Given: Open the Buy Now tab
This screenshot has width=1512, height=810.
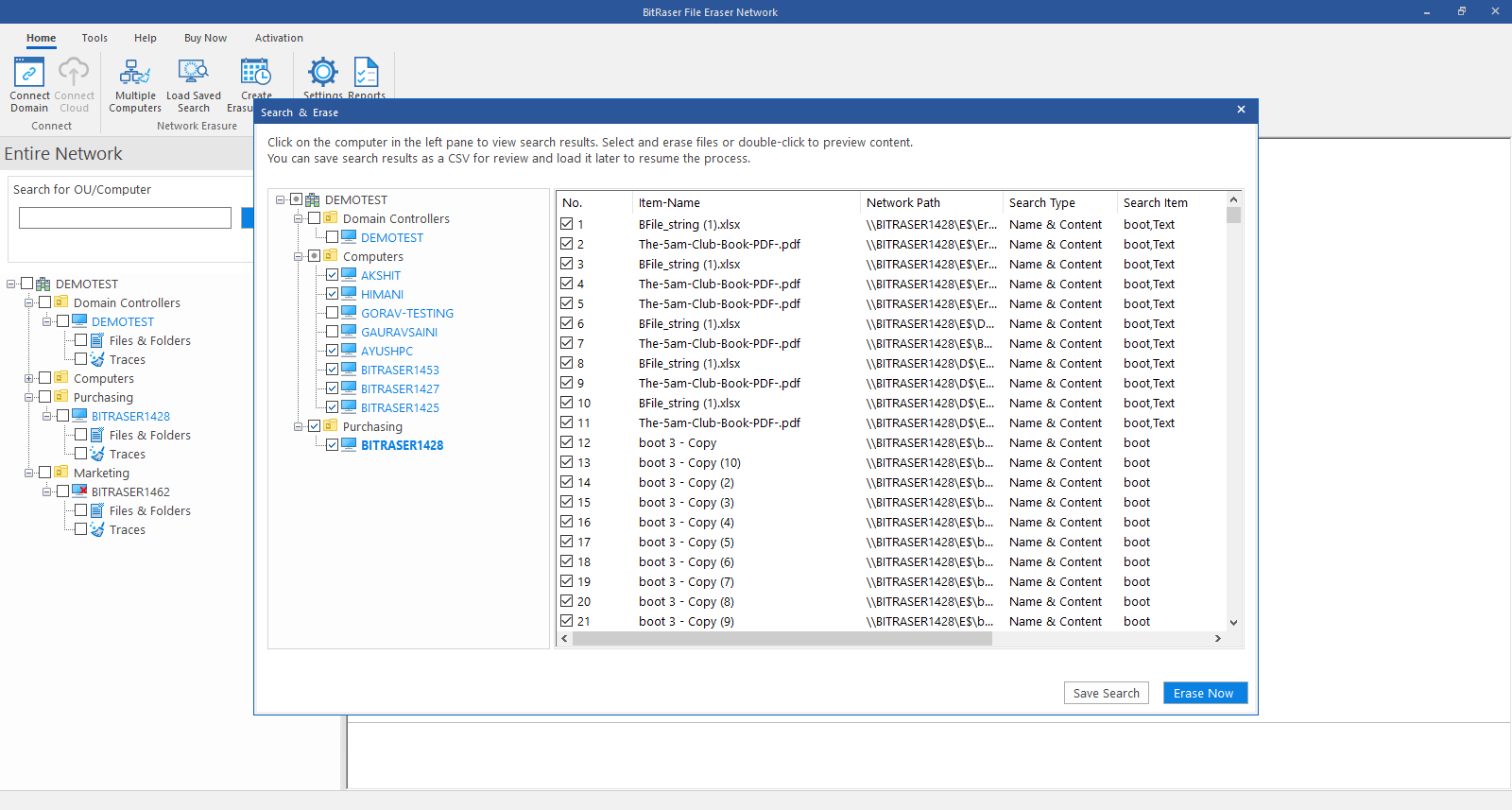Looking at the screenshot, I should tap(205, 38).
